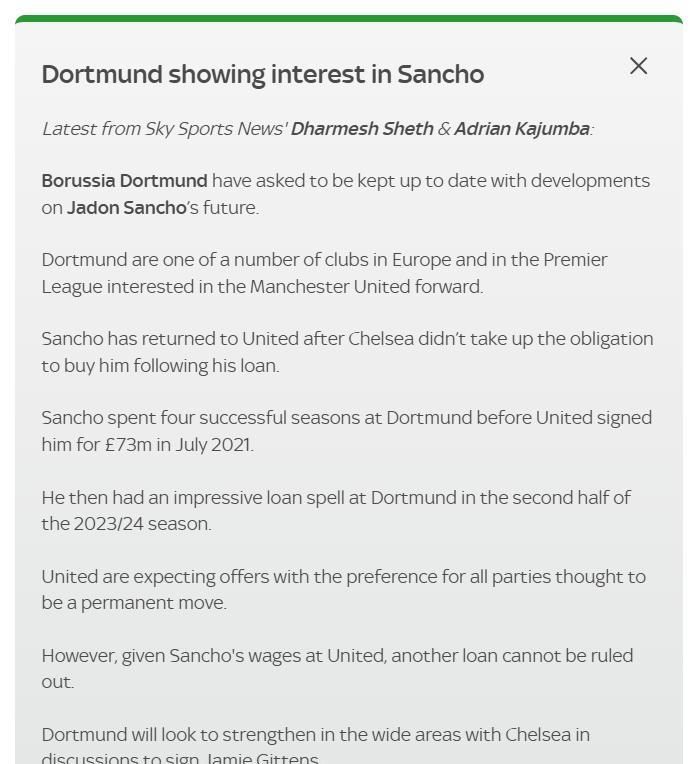Viewport: 691px width, 764px height.
Task: Select the paragraph about impressive loan spell
Action: (336, 511)
